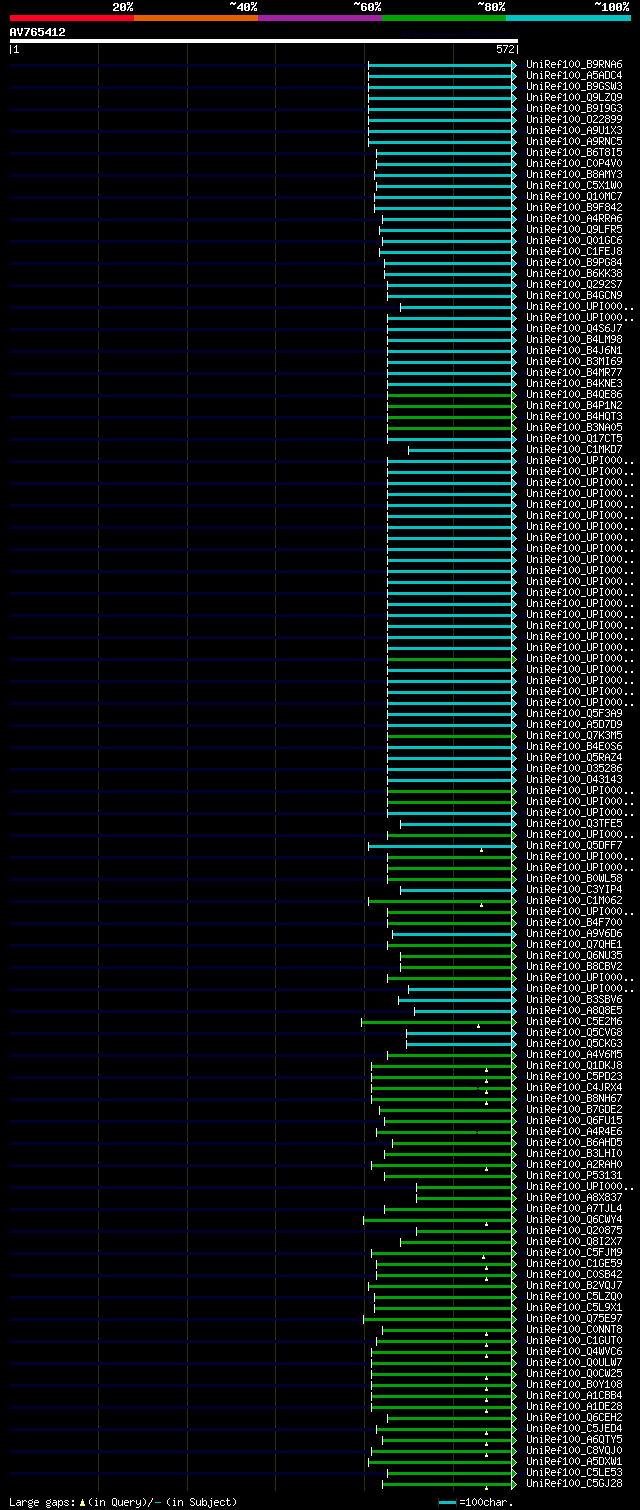This screenshot has width=640, height=1510.
Task: Select the UniRef100_Q3TFE5 label
Action: tap(574, 824)
